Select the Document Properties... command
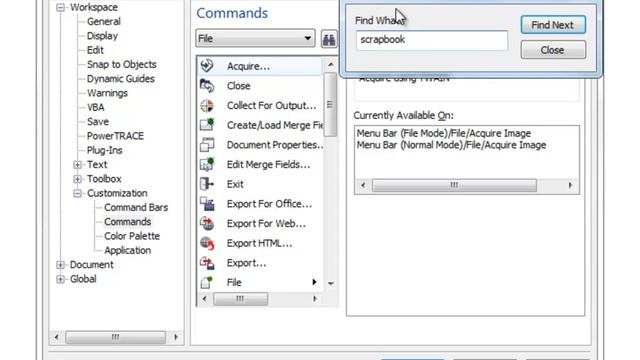The image size is (640, 360). pyautogui.click(x=260, y=145)
